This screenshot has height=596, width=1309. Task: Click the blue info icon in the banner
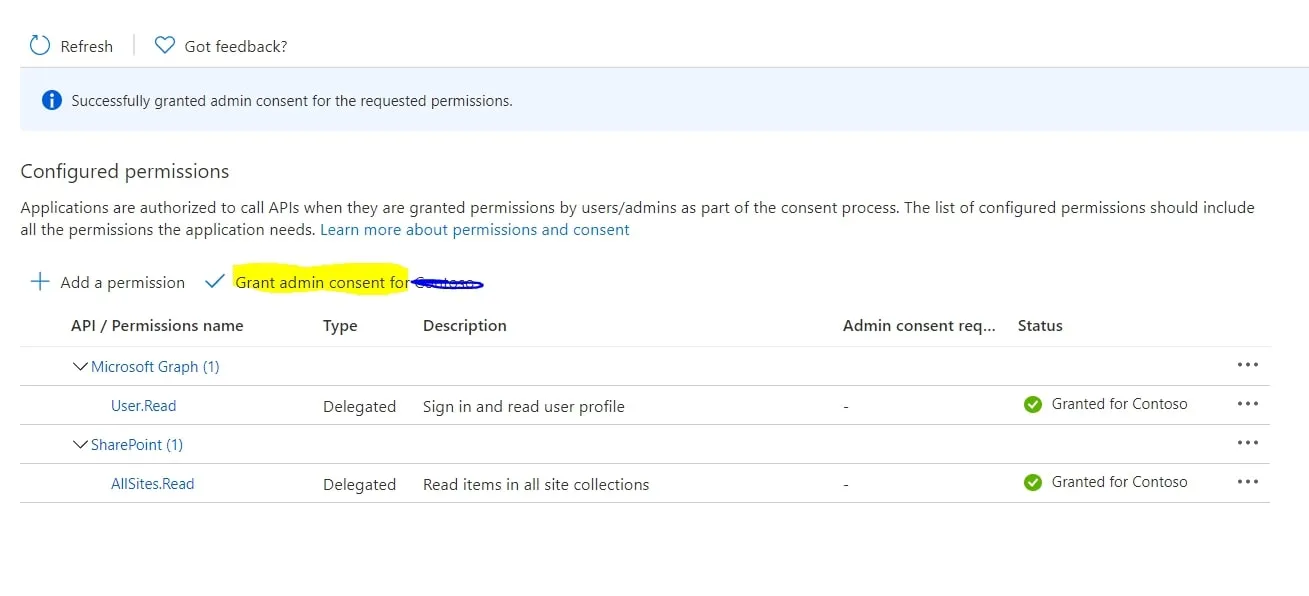[x=51, y=99]
